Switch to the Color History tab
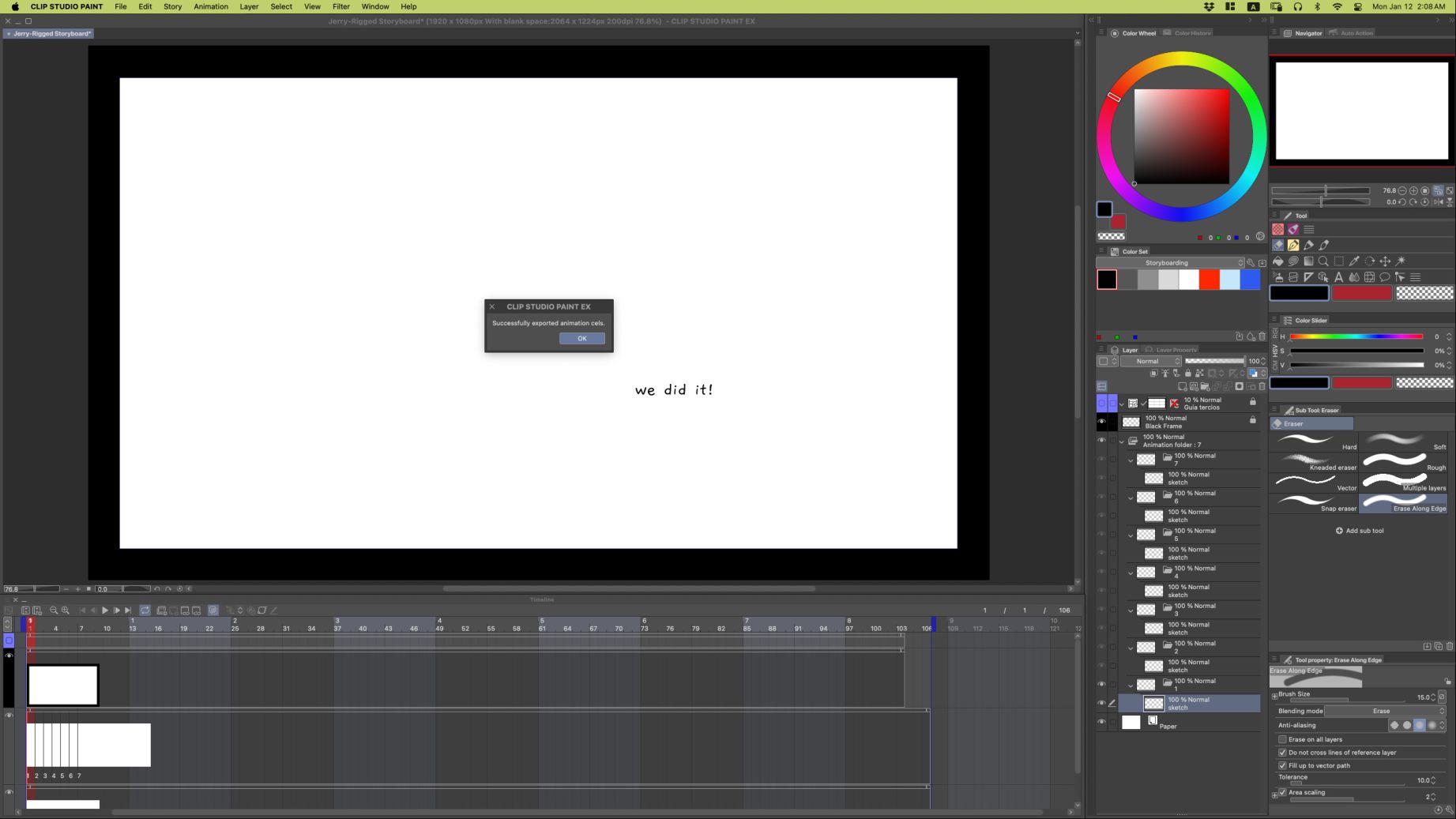This screenshot has width=1456, height=819. (1187, 33)
